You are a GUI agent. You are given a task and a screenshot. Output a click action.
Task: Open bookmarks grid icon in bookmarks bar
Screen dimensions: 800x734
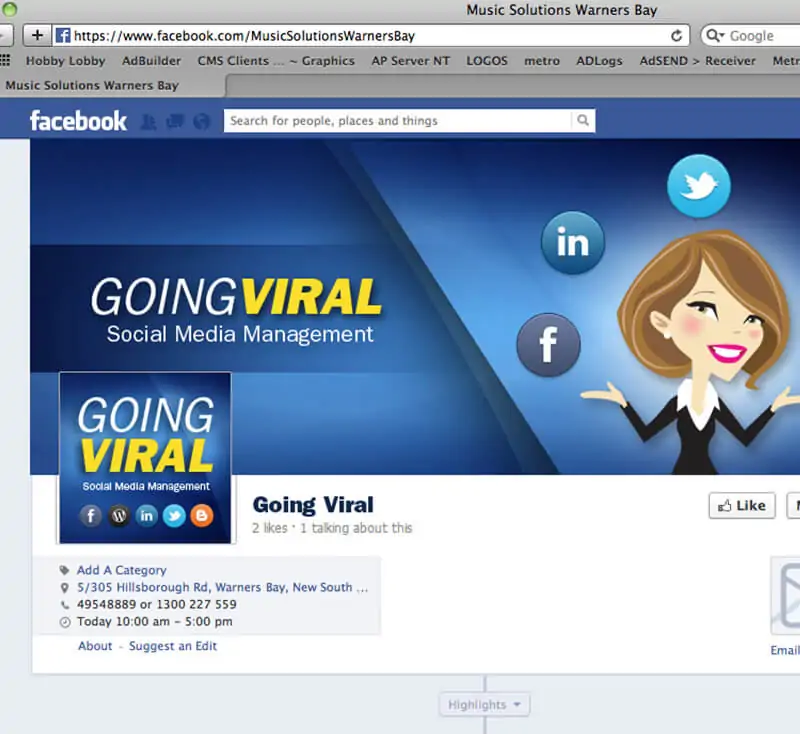[x=6, y=61]
